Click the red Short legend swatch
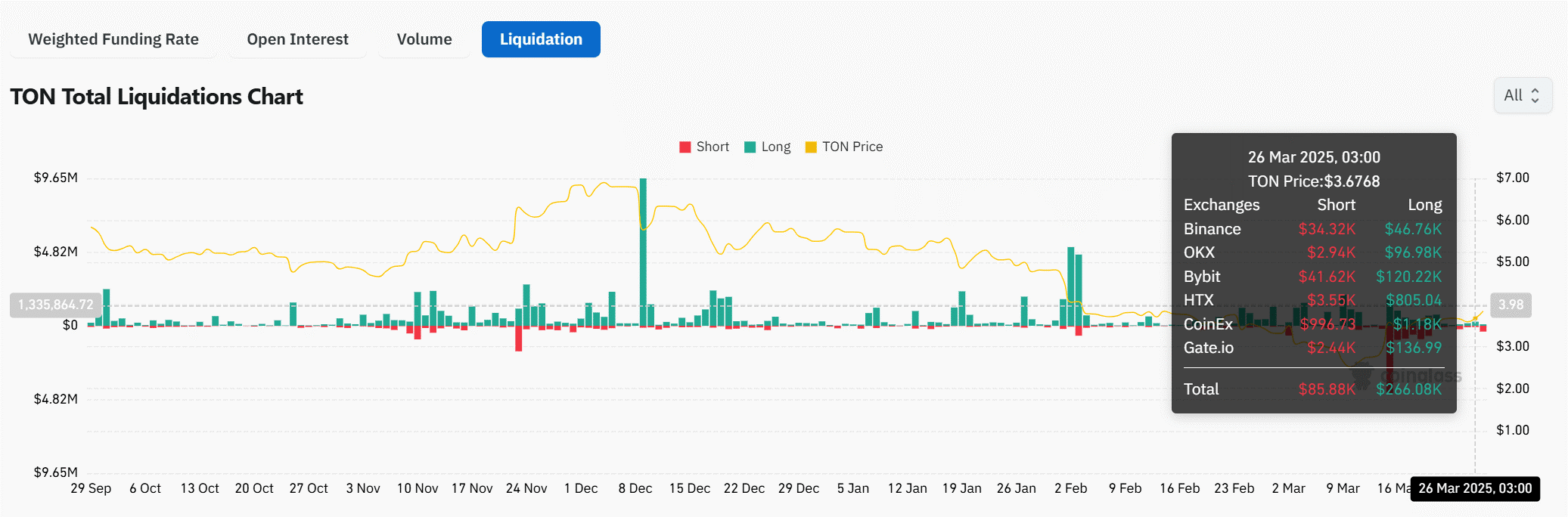1568x517 pixels. click(x=685, y=147)
